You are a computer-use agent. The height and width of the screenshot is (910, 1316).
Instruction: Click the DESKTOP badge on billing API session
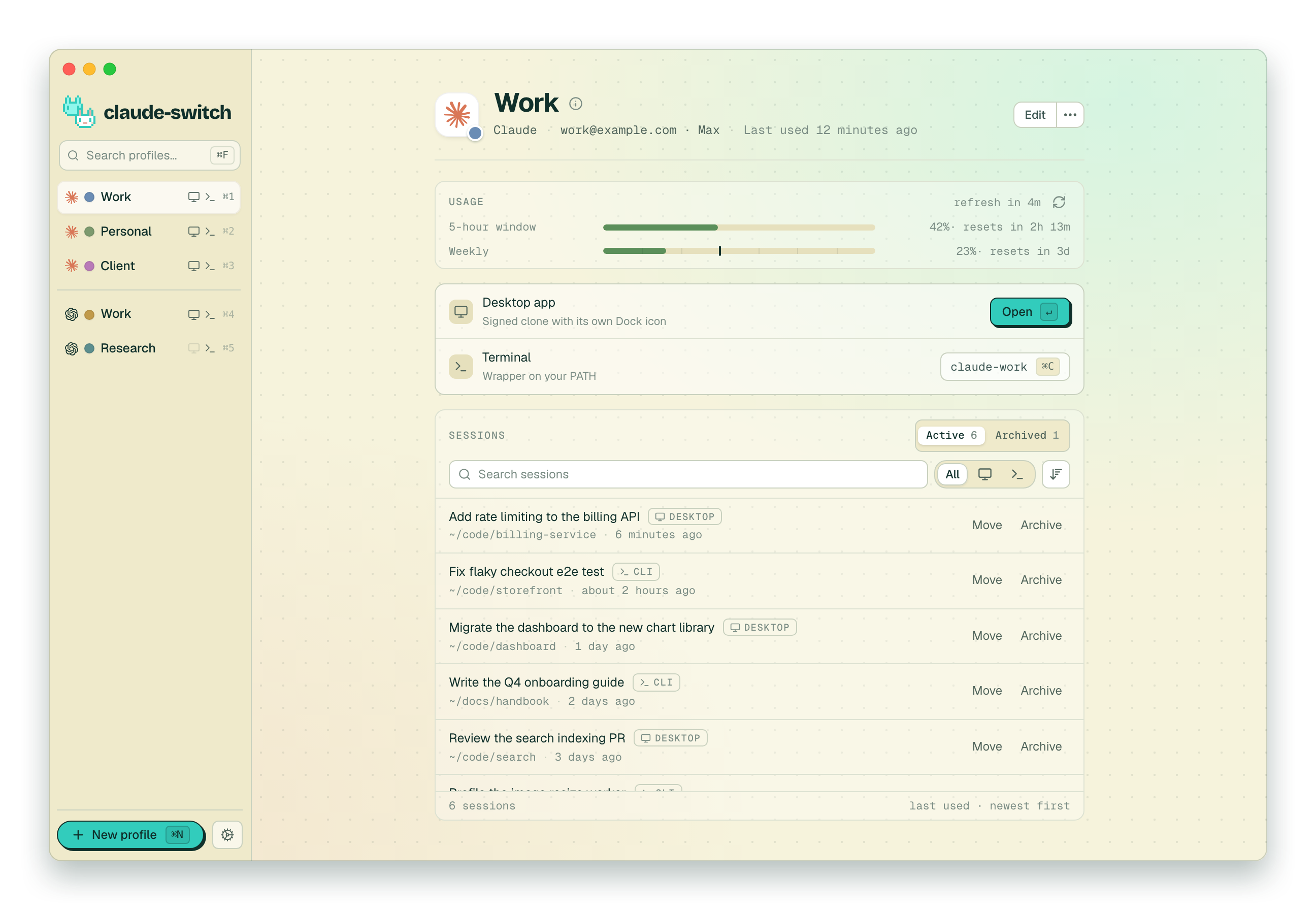(684, 516)
